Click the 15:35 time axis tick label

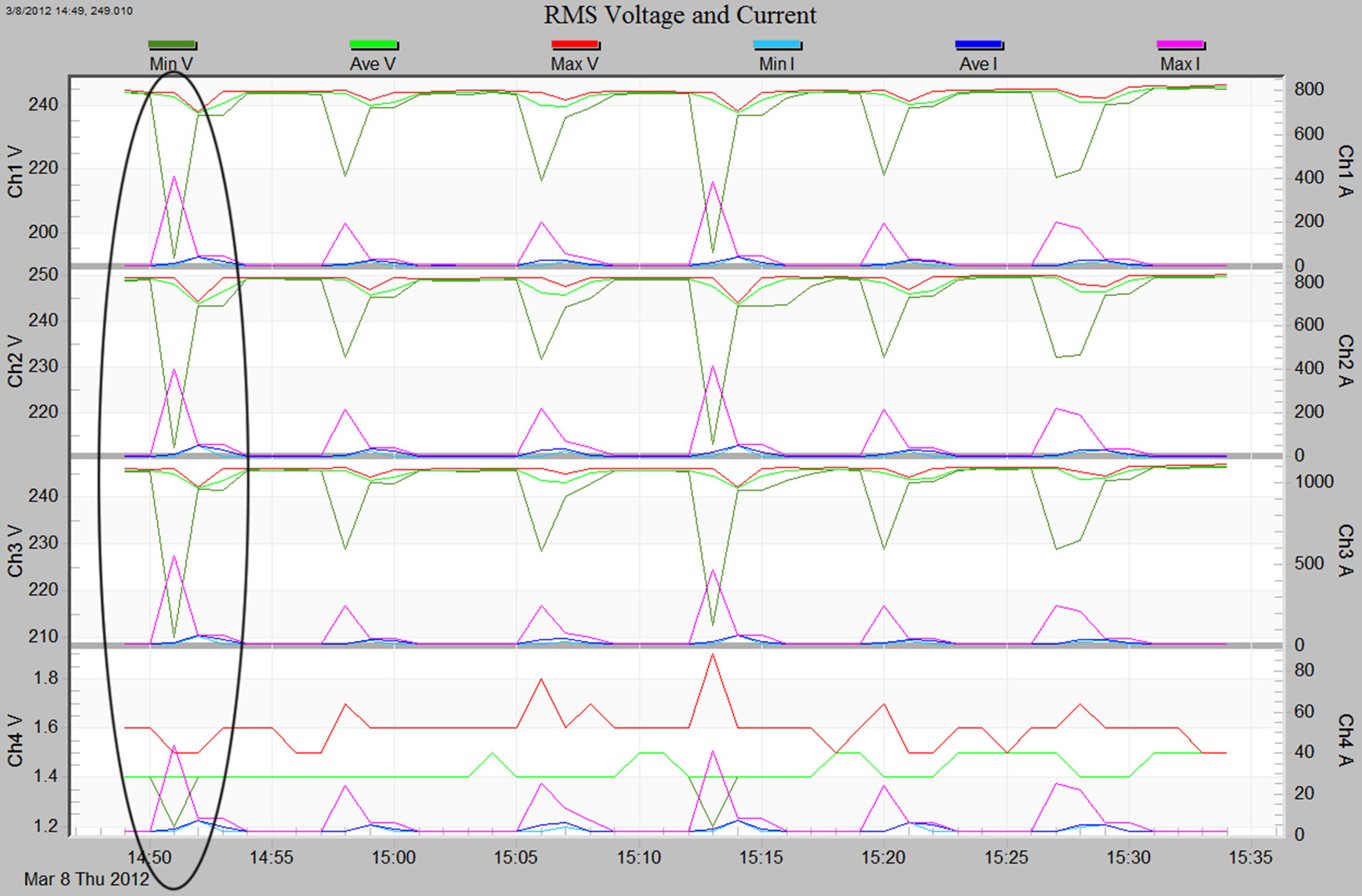(x=1251, y=858)
